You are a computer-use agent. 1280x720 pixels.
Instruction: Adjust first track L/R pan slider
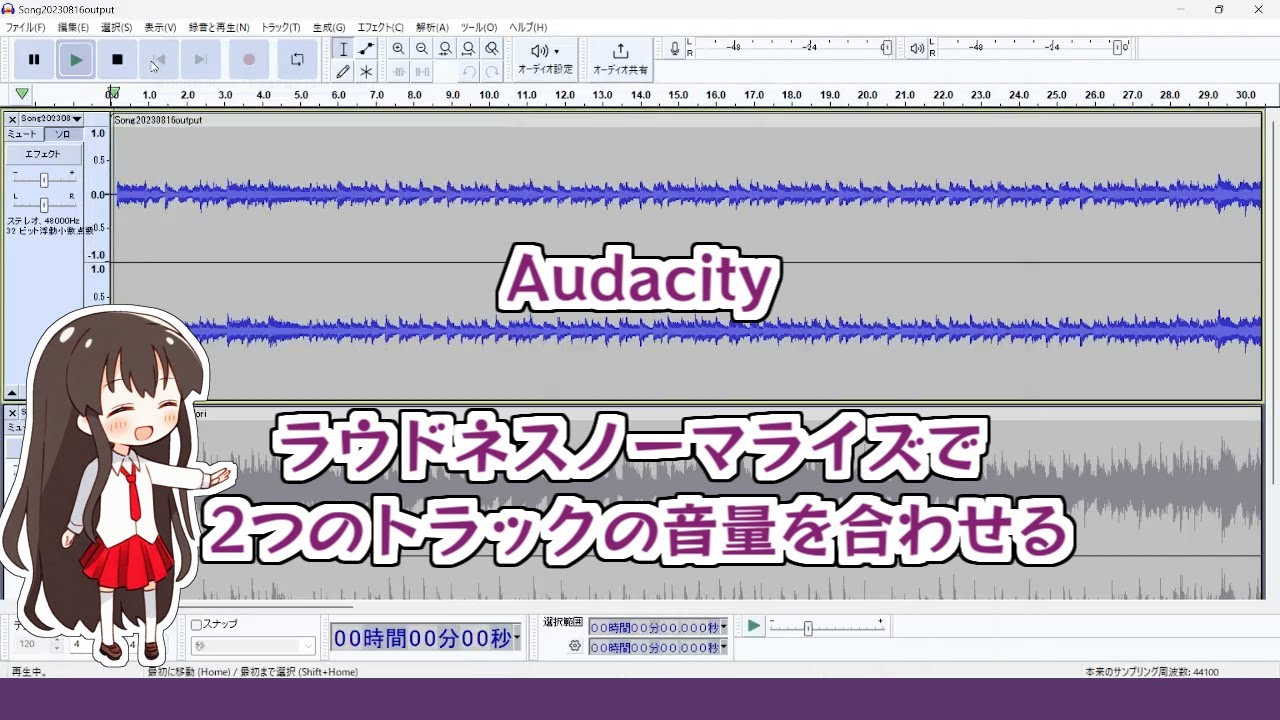(x=44, y=204)
